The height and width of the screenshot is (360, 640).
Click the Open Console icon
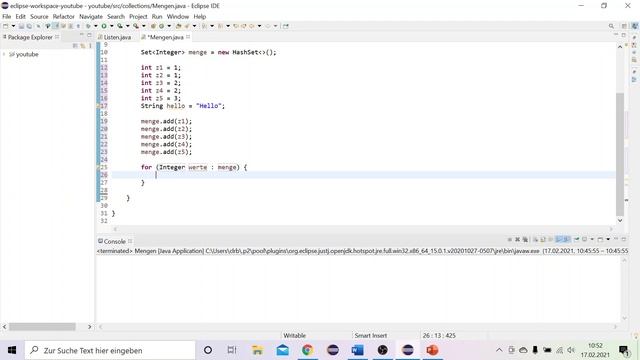[x=600, y=240]
